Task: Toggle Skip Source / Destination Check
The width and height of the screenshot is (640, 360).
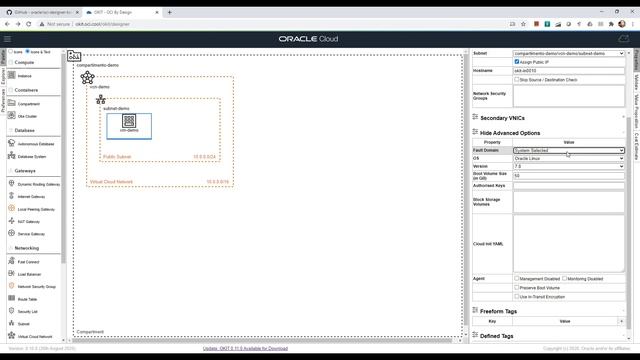Action: [517, 80]
